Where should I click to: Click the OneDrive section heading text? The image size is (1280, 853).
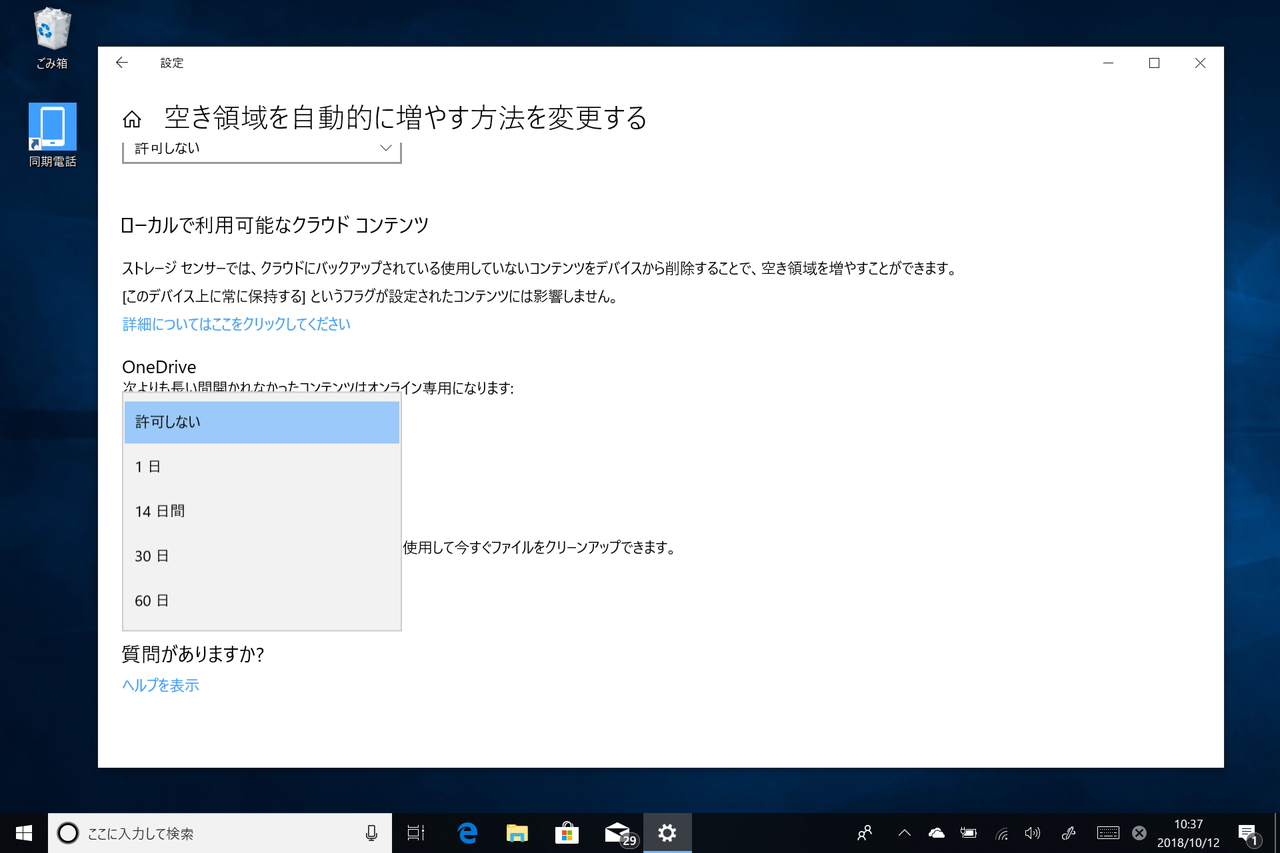pos(159,367)
